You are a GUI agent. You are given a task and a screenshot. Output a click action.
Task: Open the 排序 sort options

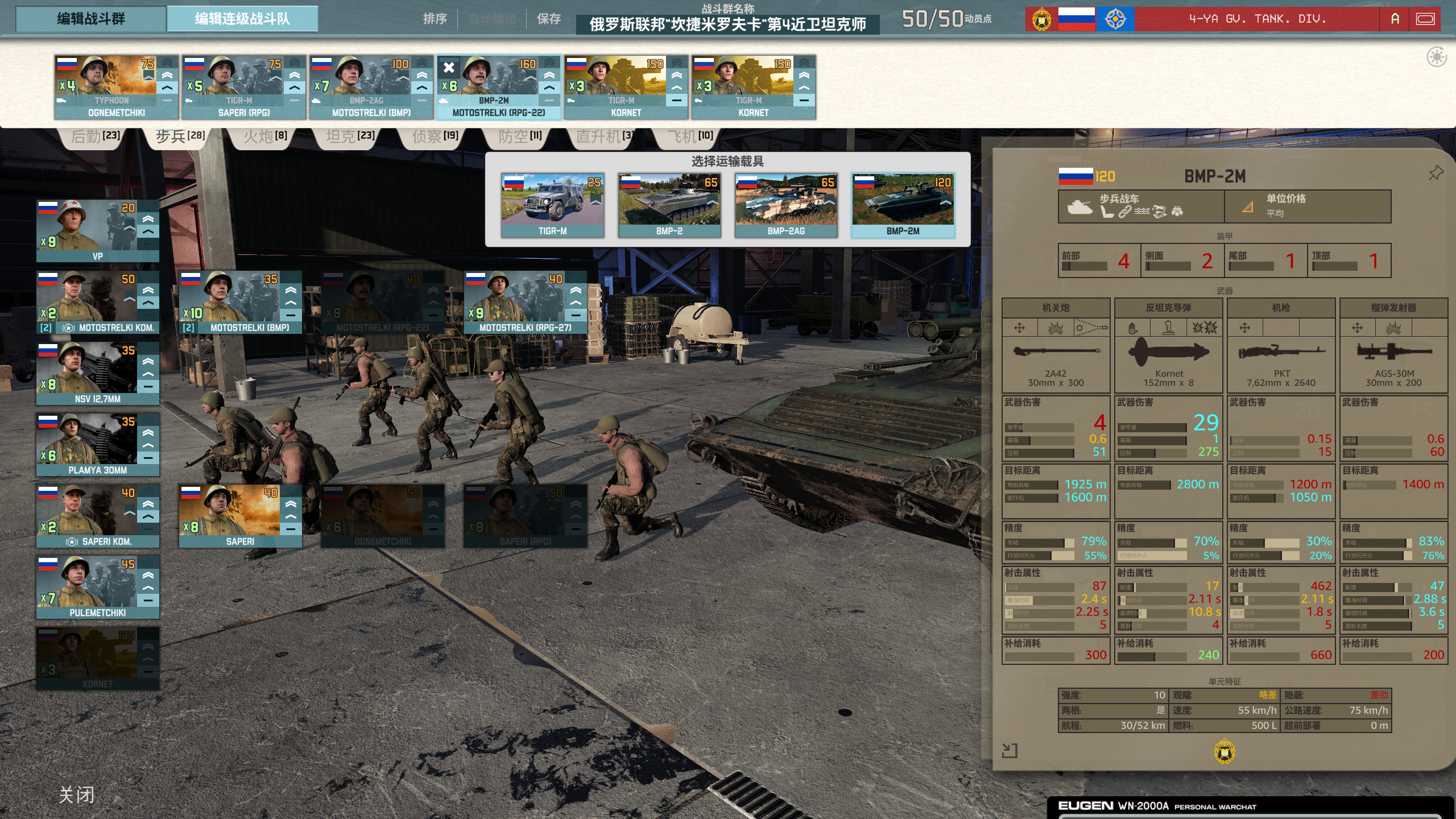coord(435,19)
